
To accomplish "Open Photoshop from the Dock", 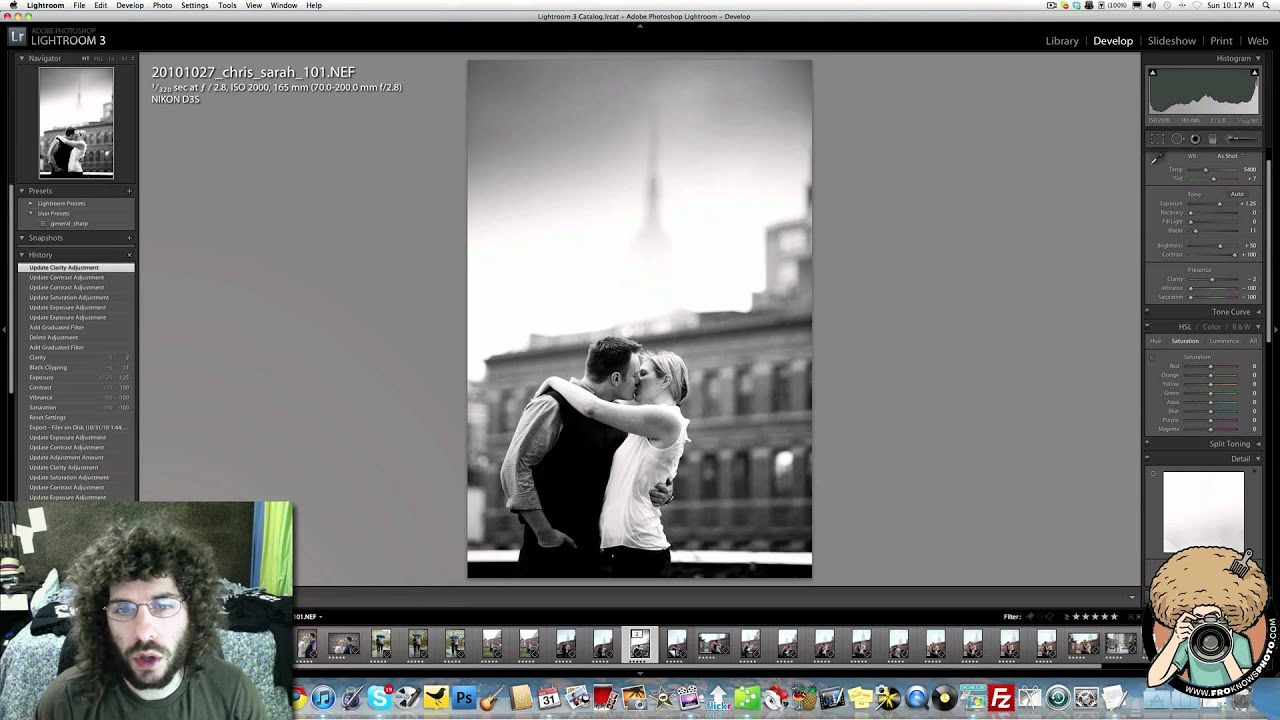I will pyautogui.click(x=463, y=697).
